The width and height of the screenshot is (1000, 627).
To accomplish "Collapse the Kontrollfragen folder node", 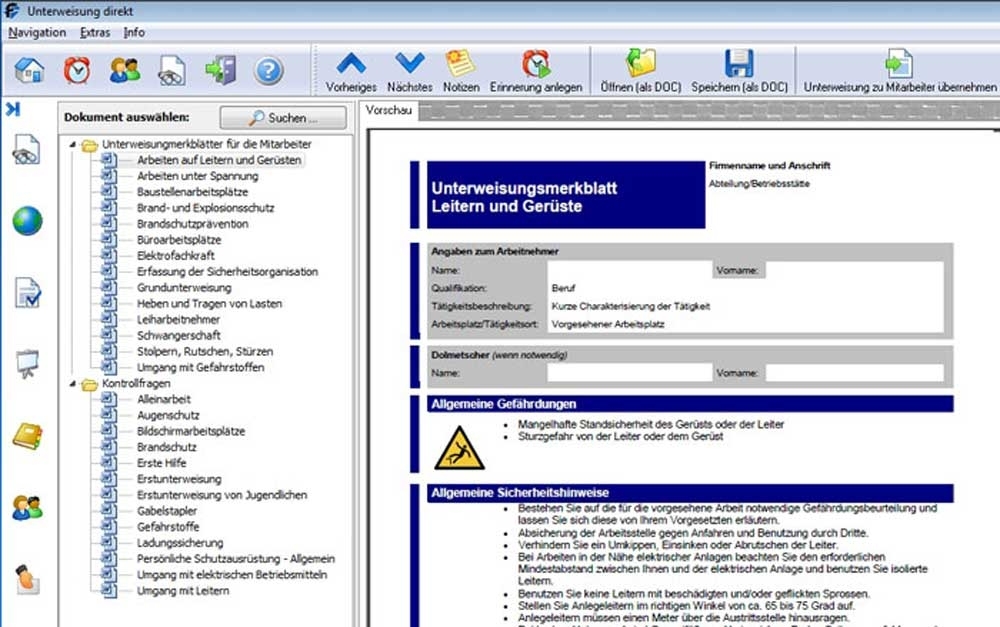I will pos(73,383).
